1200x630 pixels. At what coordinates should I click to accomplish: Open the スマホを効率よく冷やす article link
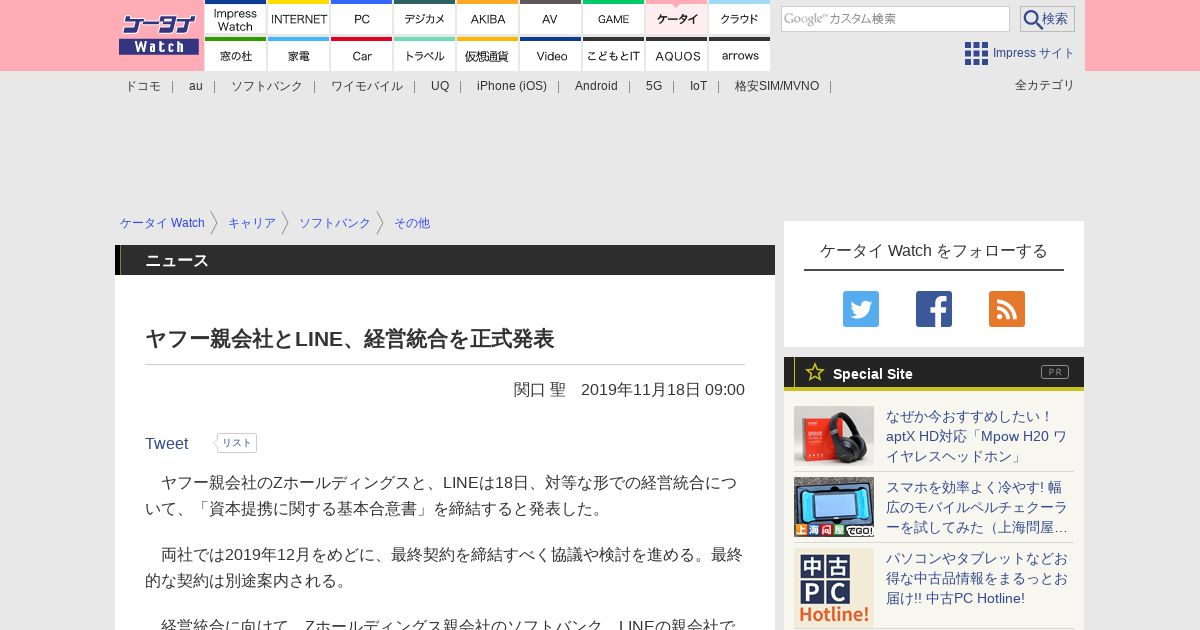[978, 507]
